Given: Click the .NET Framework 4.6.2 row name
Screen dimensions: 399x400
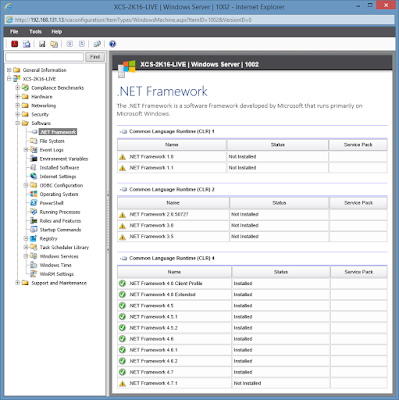Looking at the screenshot, I should (x=153, y=361).
